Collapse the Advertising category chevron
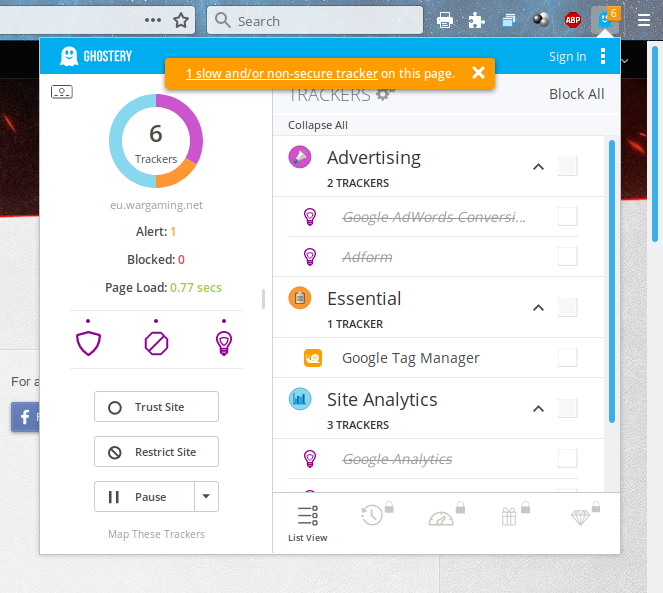 (x=538, y=167)
